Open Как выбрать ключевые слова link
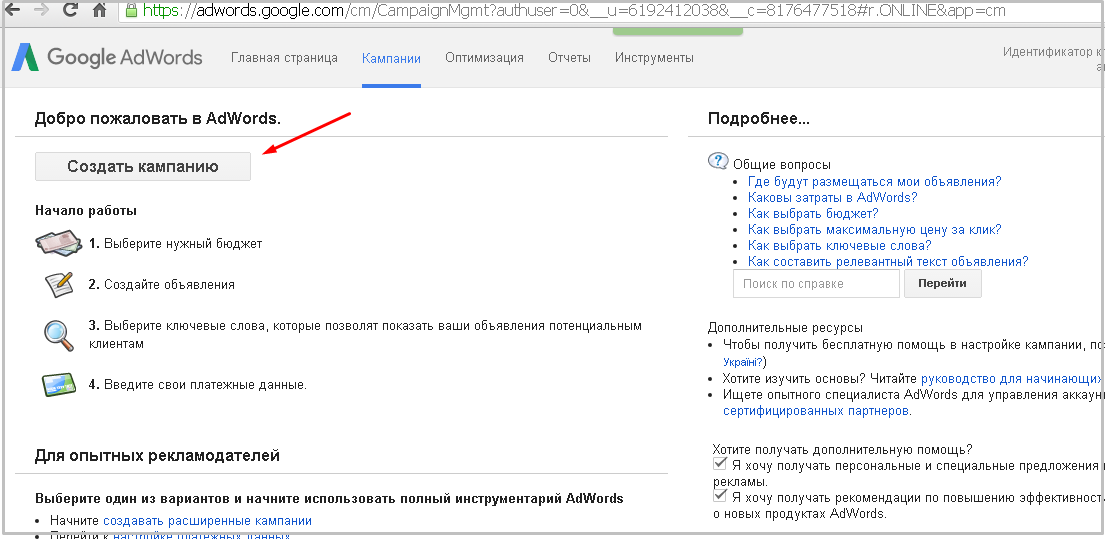This screenshot has width=1105, height=539. 839,246
